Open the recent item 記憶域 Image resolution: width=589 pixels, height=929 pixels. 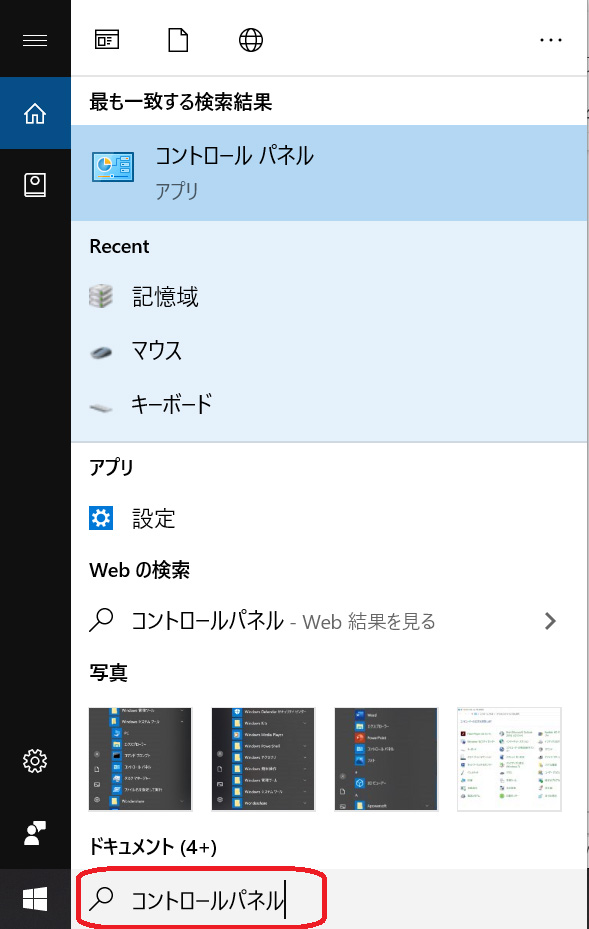click(x=329, y=296)
